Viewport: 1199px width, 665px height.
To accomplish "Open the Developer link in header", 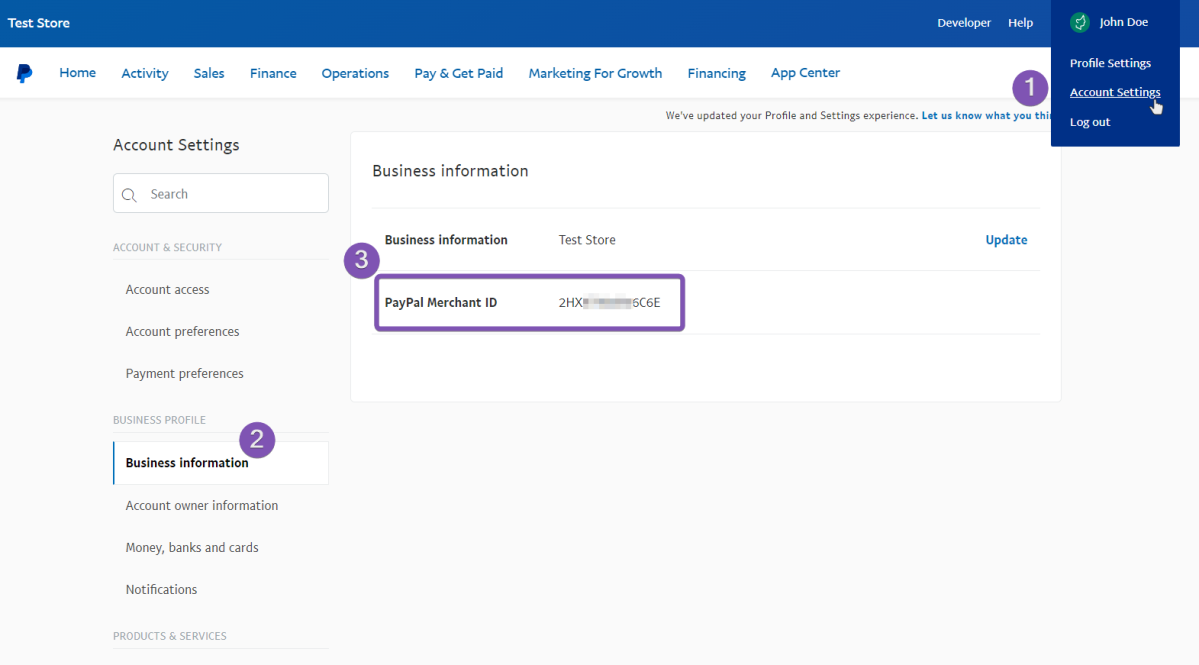I will pyautogui.click(x=963, y=23).
